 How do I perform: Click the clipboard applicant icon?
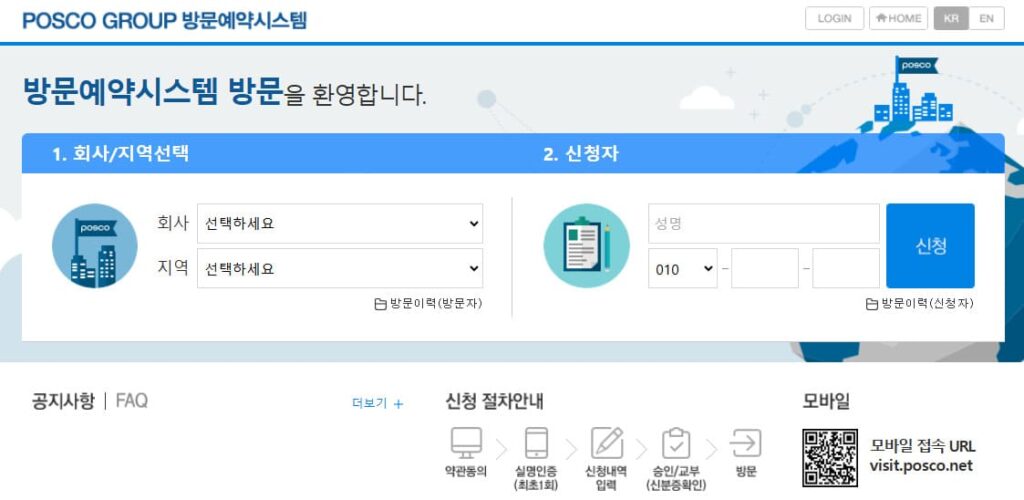(x=586, y=246)
